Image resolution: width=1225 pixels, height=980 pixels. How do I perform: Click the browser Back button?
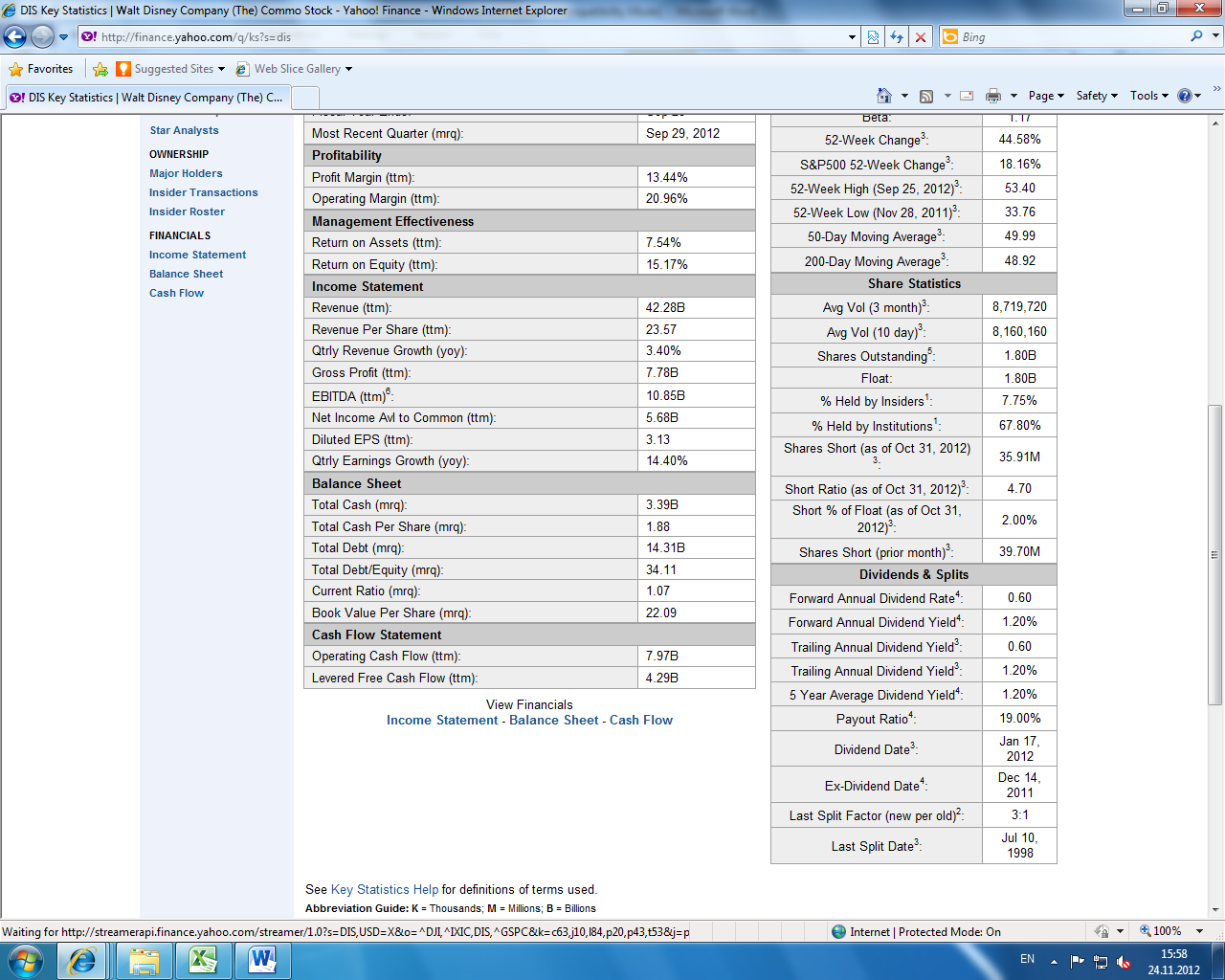pos(15,36)
